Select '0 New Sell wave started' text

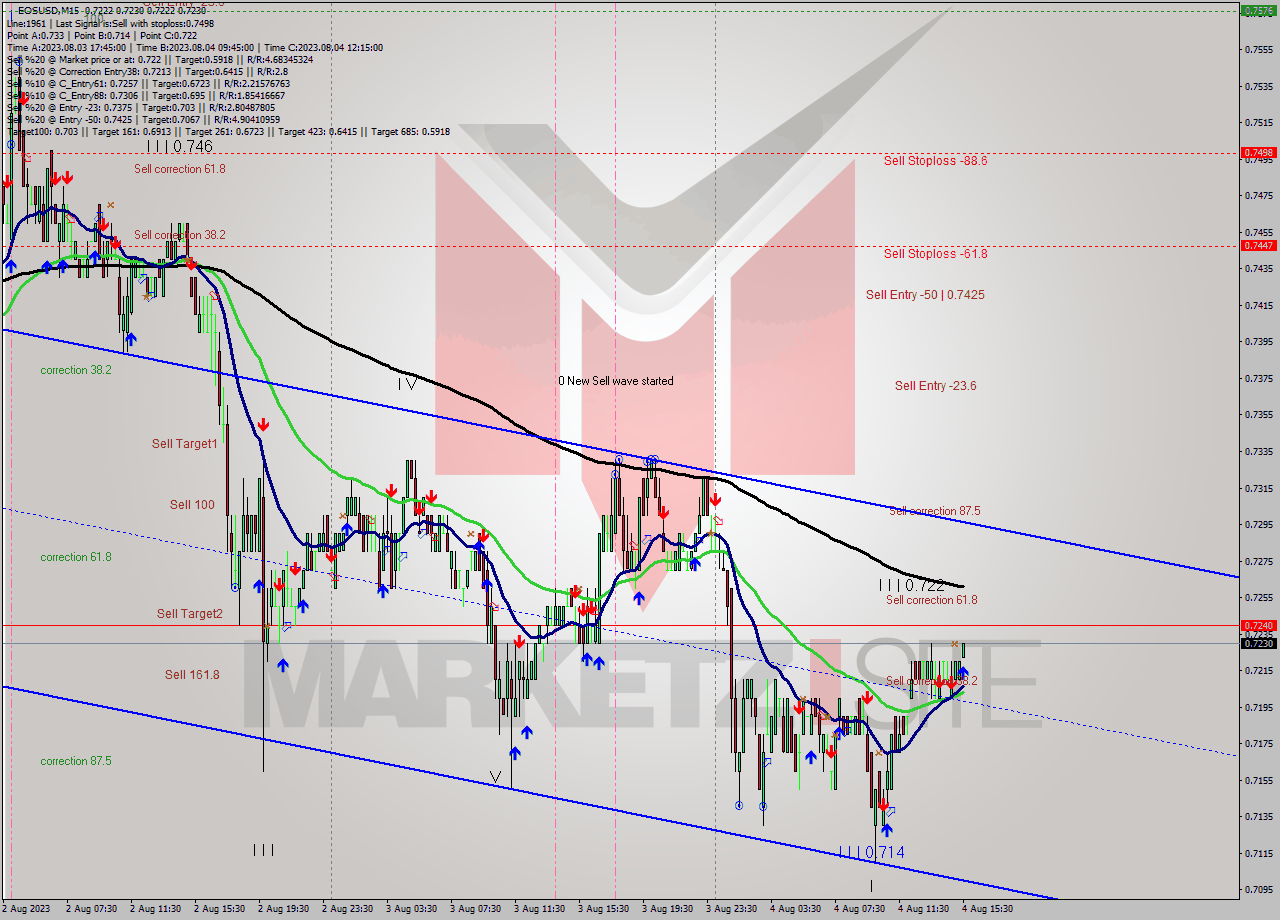(x=616, y=381)
